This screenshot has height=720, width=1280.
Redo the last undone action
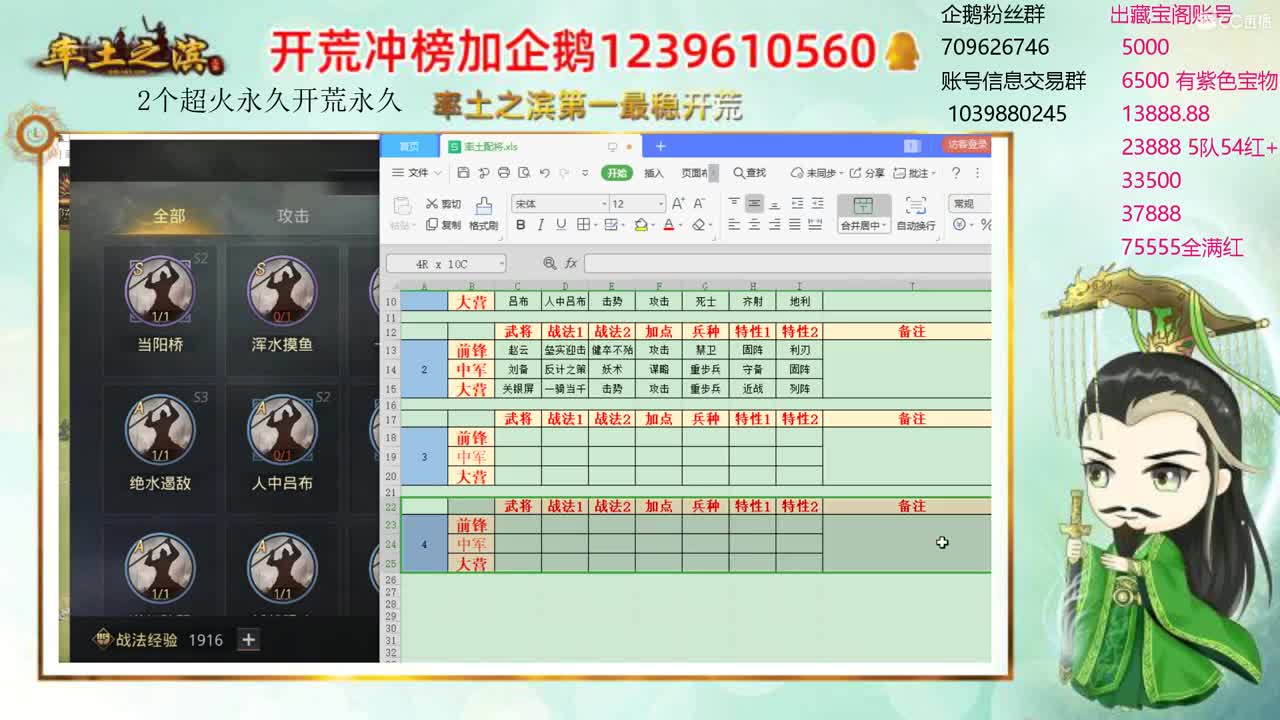pos(564,173)
